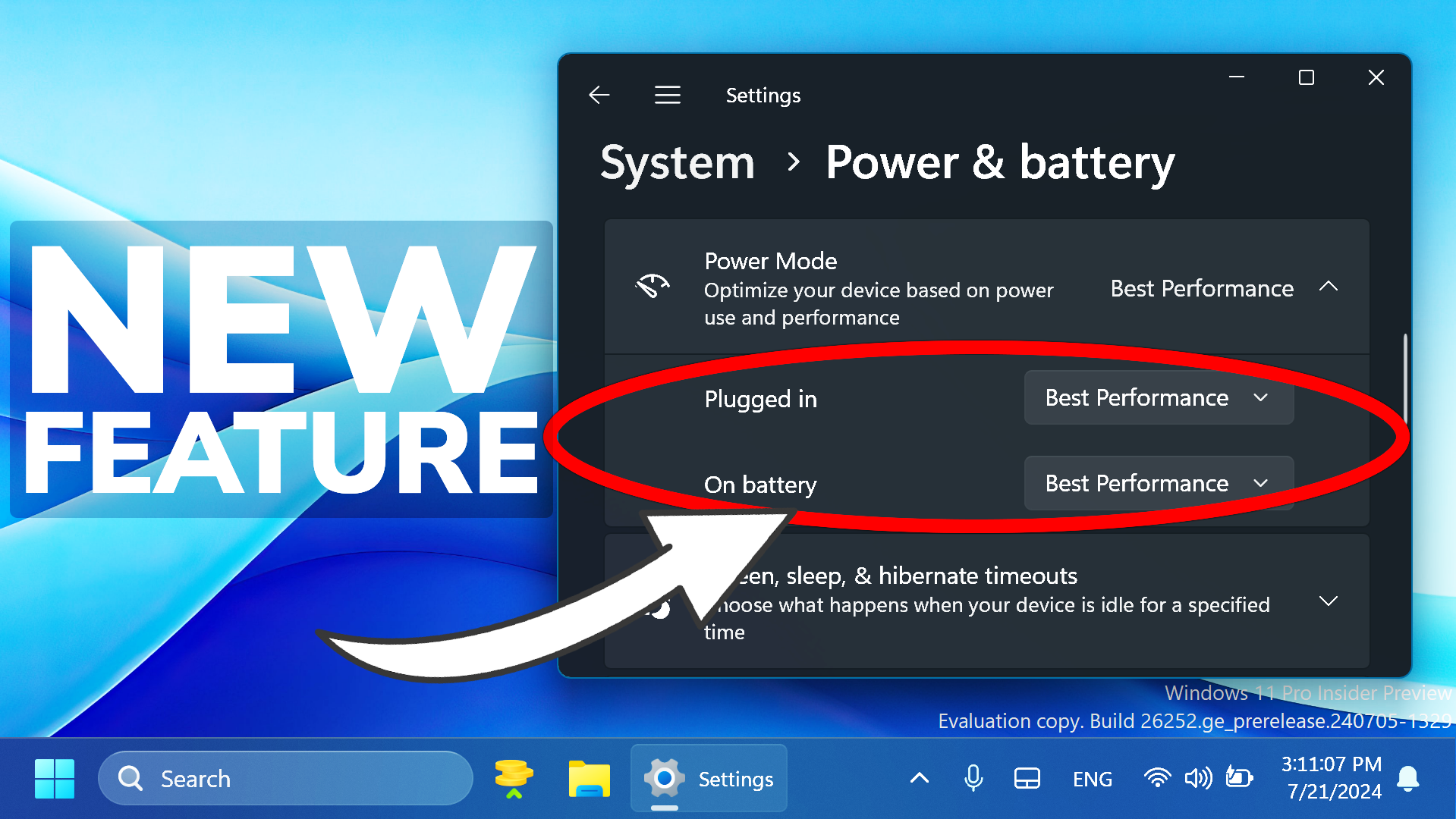Screen dimensions: 1456x819
Task: Open File Explorer from the taskbar
Action: (590, 778)
